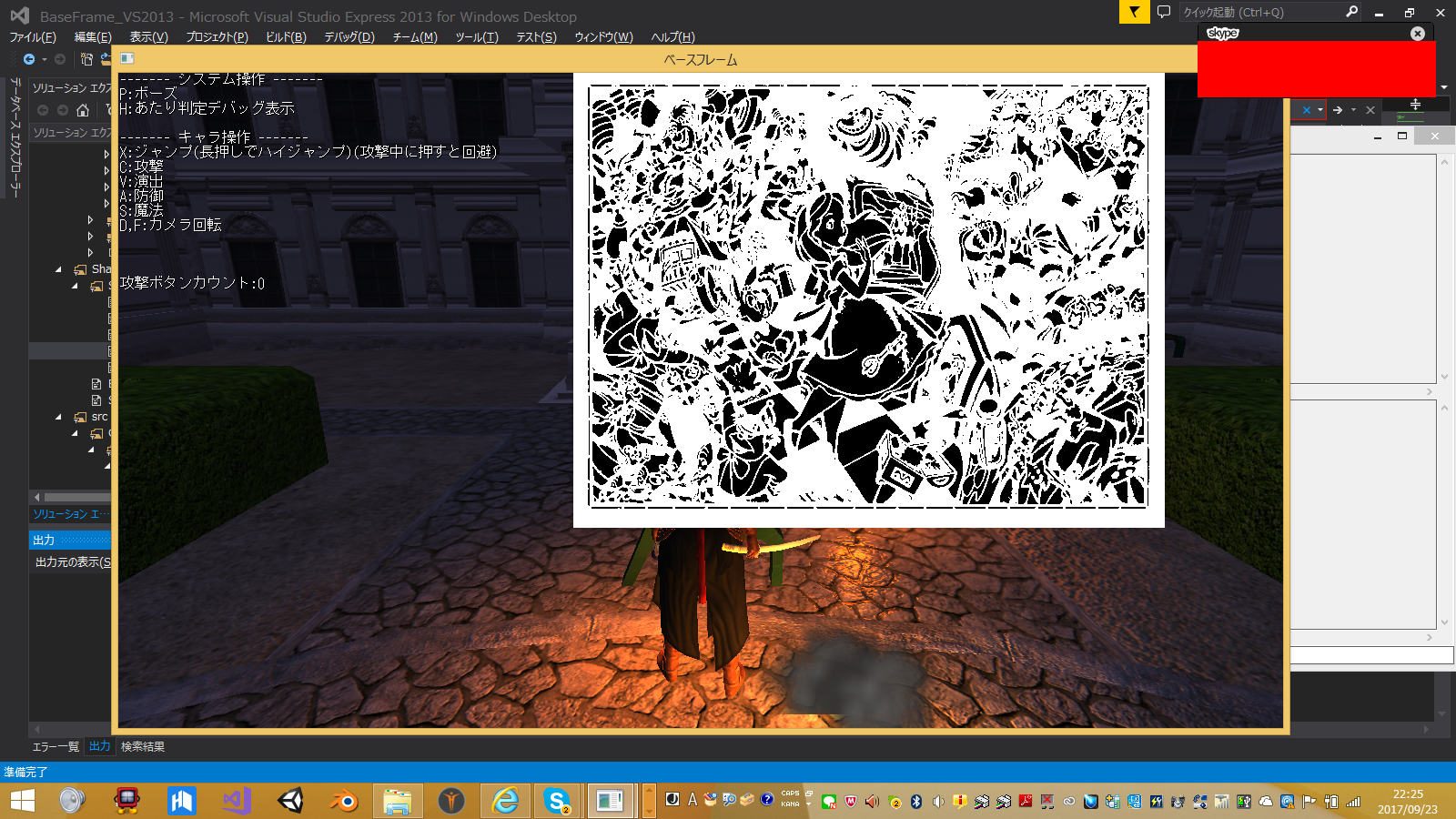
Task: Click the D,F:カメラ回転 text line
Action: click(x=171, y=225)
